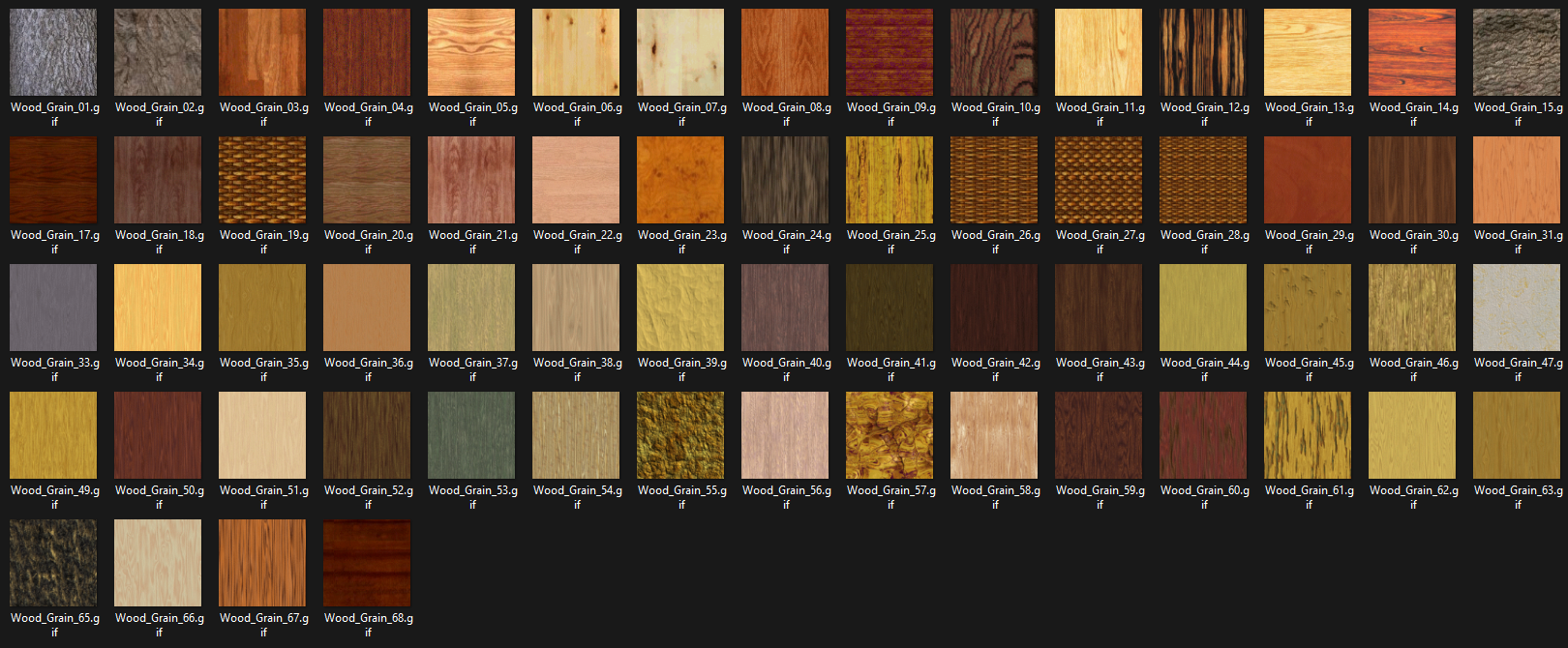Choose the Wood_Grain_09.gif purple striped thumbnail
The image size is (1568, 648).
[x=890, y=52]
